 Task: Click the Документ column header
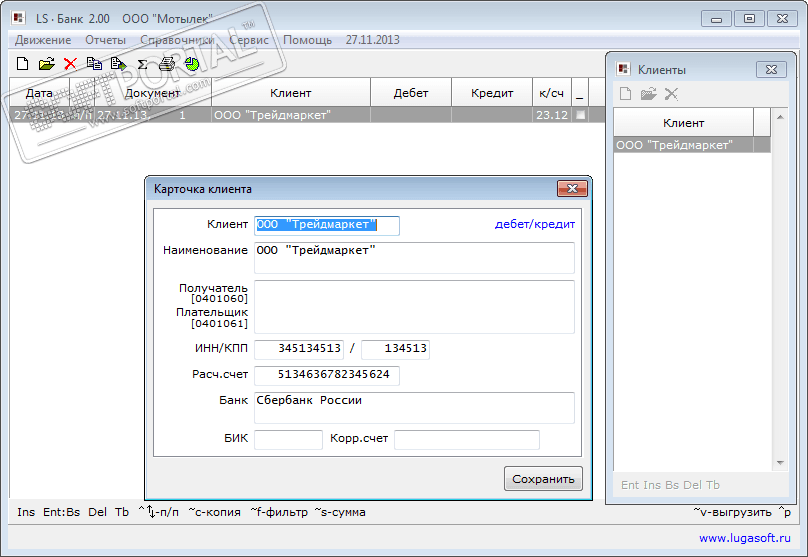pos(153,93)
